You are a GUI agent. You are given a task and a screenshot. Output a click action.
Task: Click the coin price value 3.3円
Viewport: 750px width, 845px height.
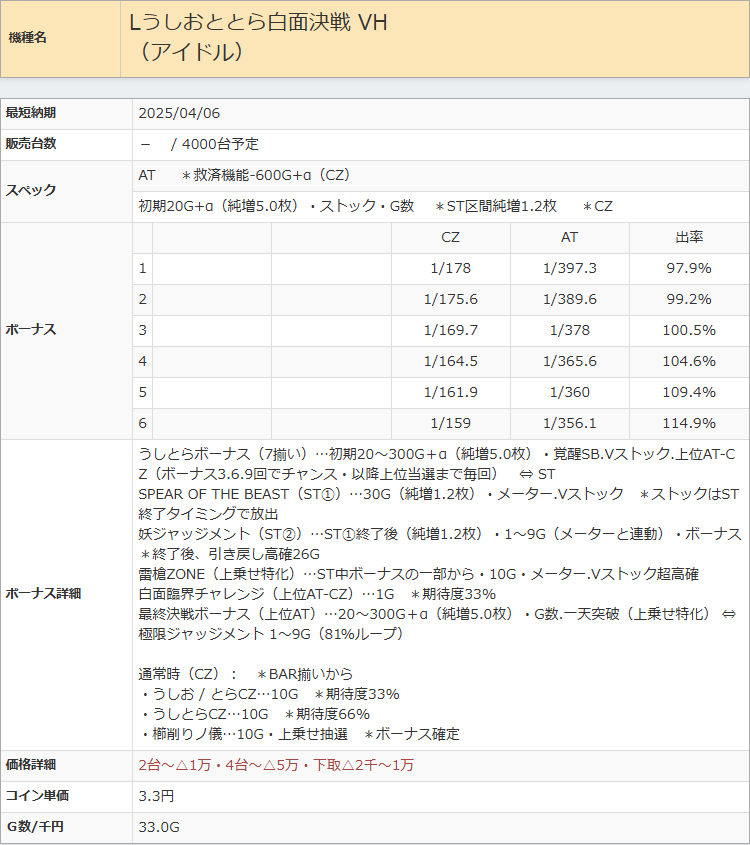[156, 796]
